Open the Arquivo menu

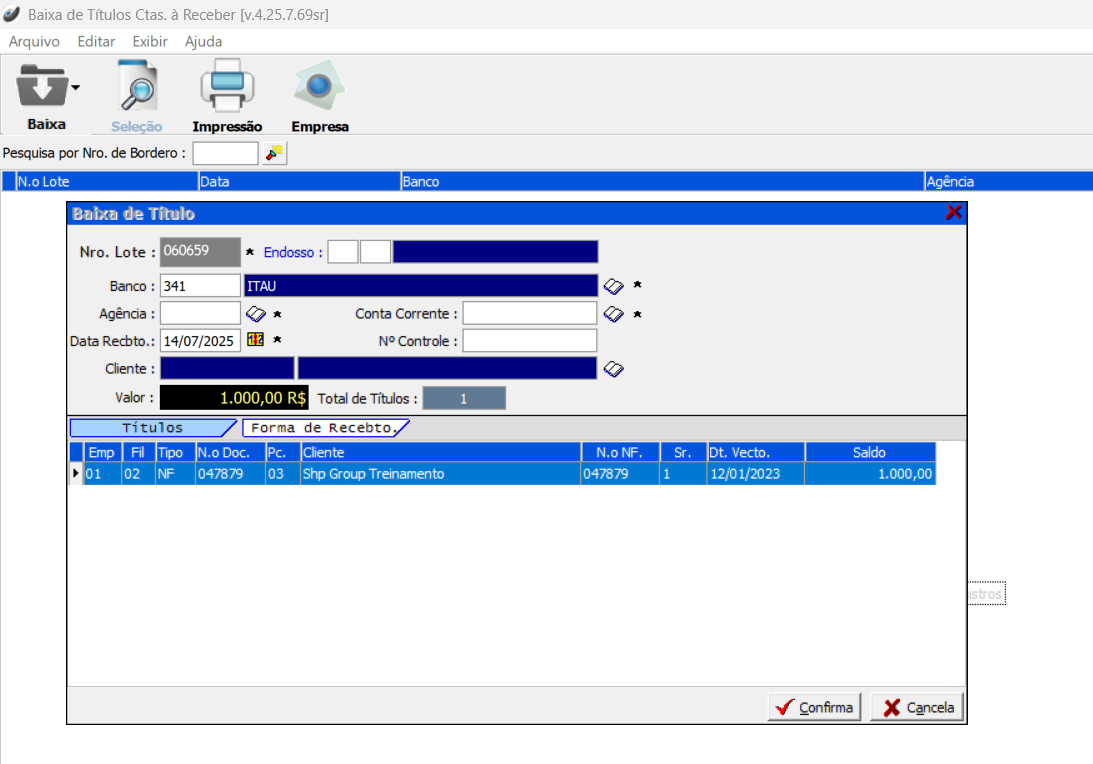coord(34,42)
